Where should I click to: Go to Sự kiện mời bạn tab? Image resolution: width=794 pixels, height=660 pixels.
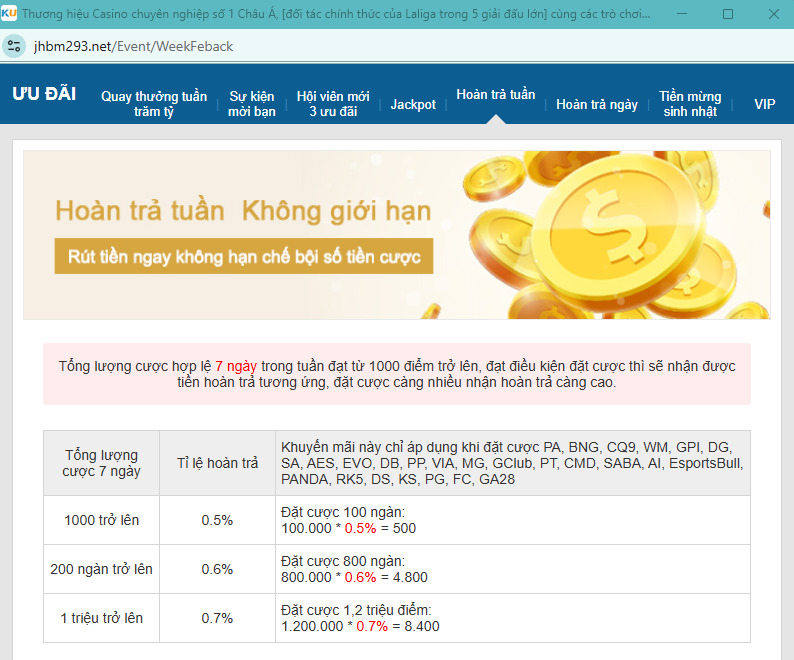[252, 104]
